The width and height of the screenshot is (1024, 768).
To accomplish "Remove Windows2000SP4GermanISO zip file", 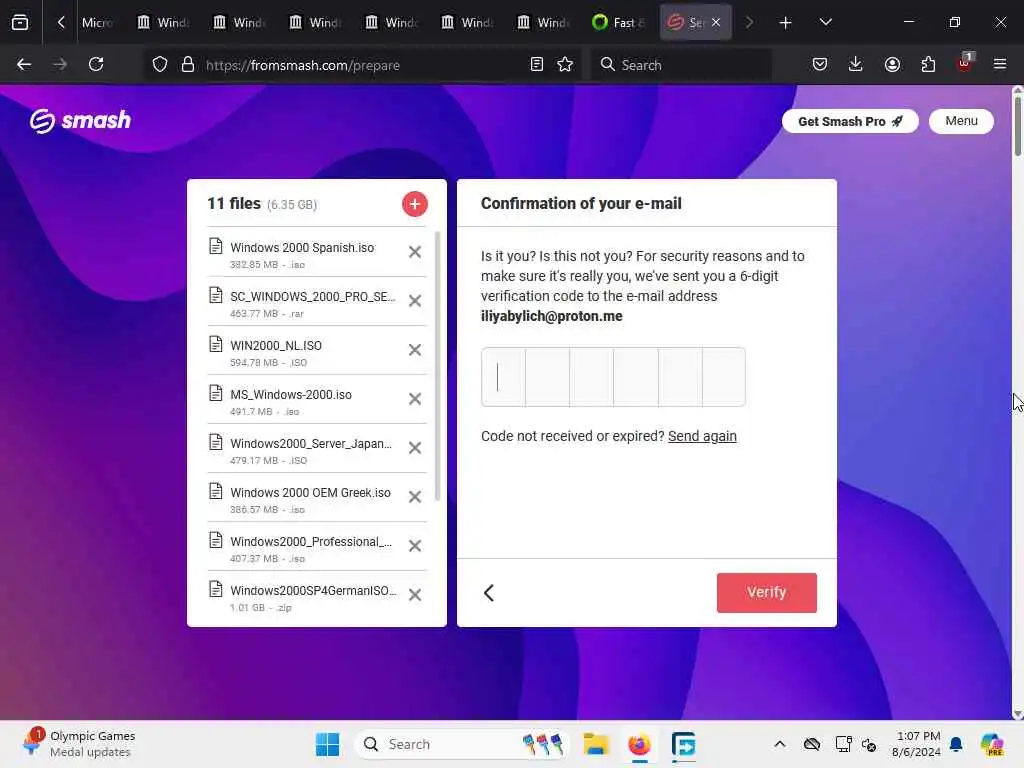I will point(415,594).
